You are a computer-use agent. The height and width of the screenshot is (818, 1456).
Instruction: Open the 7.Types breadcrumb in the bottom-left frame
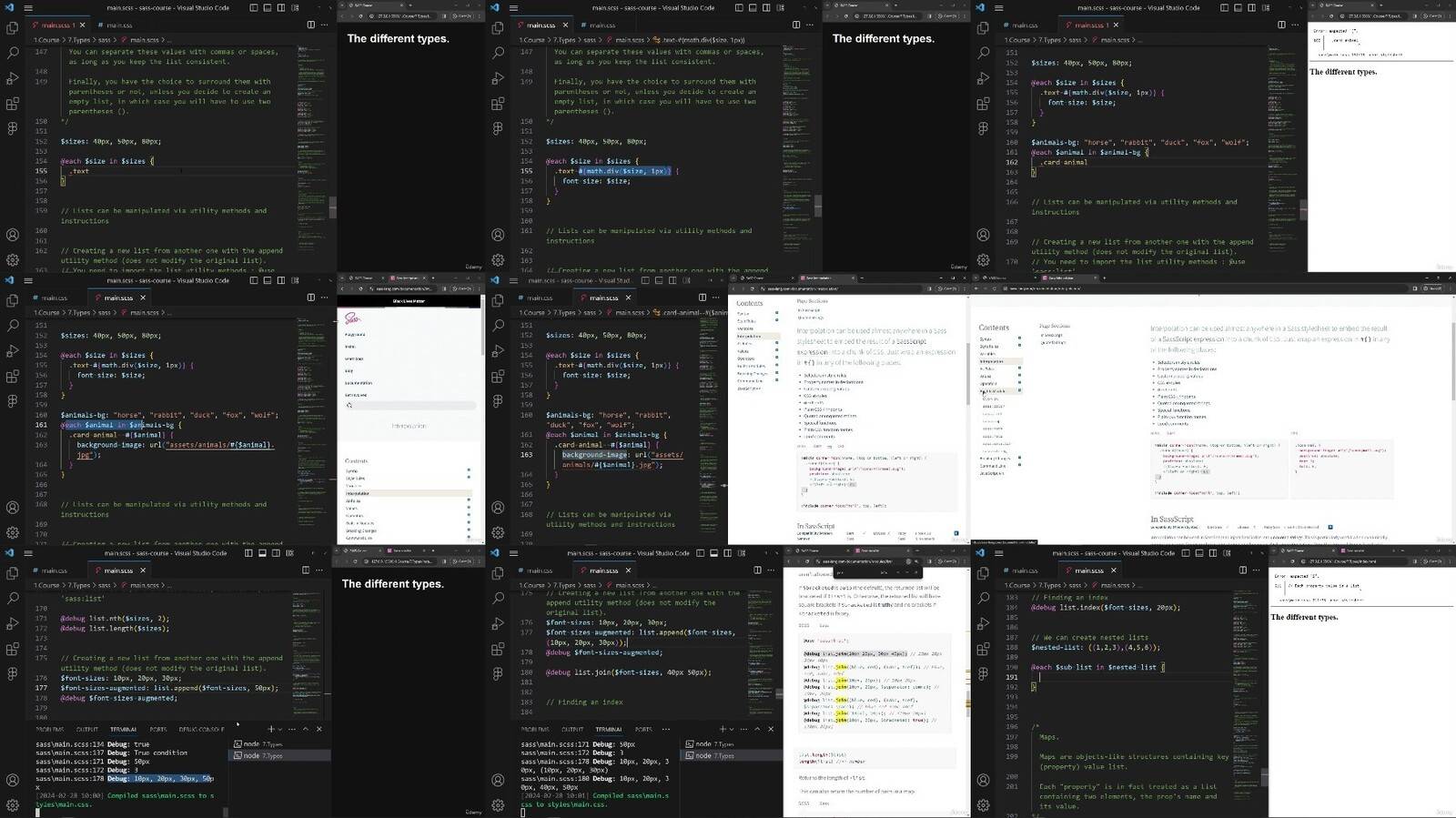[79, 585]
